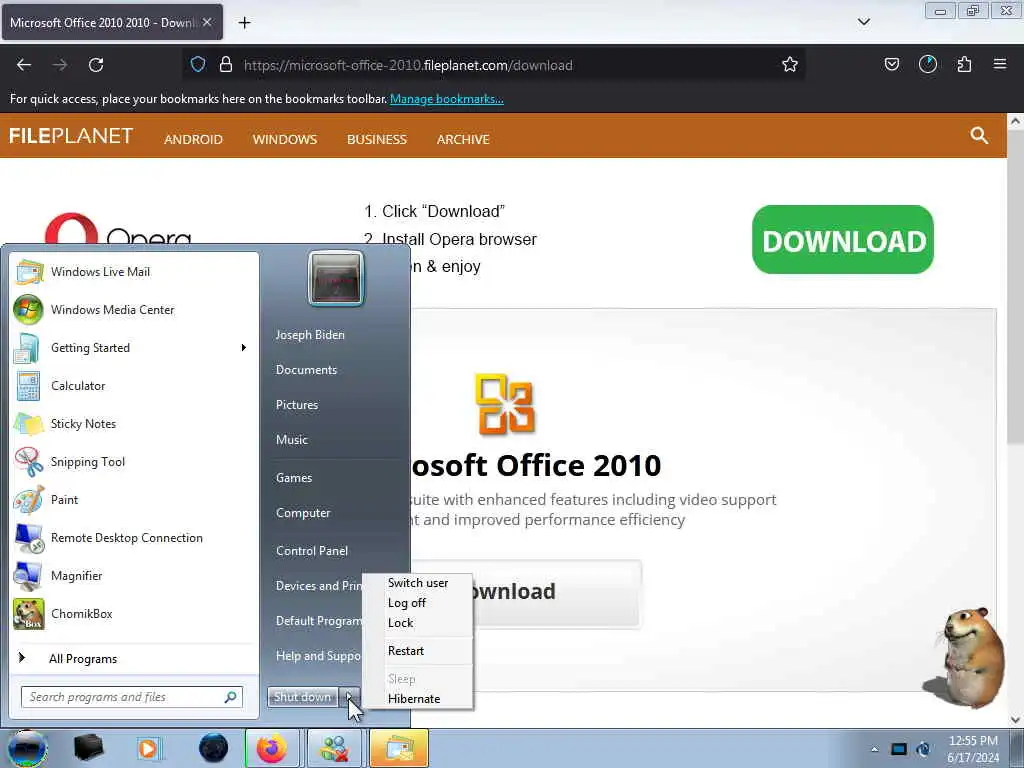Open Pictures library
1024x768 pixels.
click(x=297, y=405)
